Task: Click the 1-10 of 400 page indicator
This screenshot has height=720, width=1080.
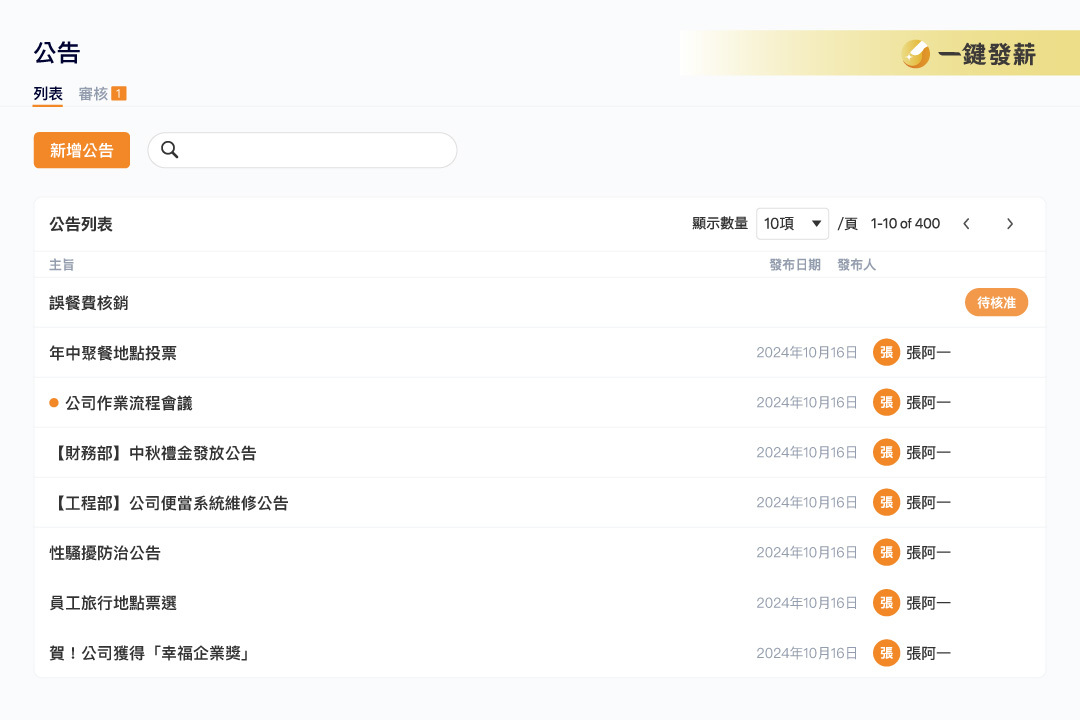Action: pos(905,224)
